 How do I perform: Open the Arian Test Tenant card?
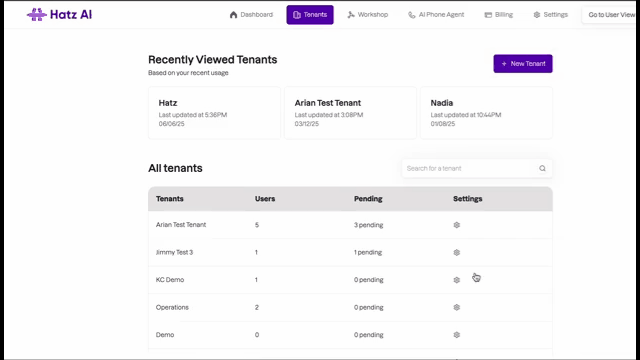pyautogui.click(x=350, y=113)
